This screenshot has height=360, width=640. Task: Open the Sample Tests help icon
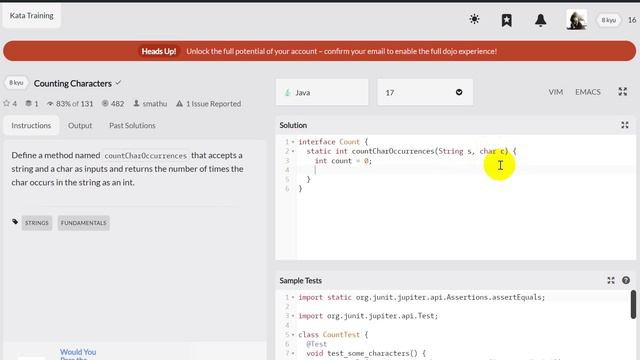pos(626,280)
